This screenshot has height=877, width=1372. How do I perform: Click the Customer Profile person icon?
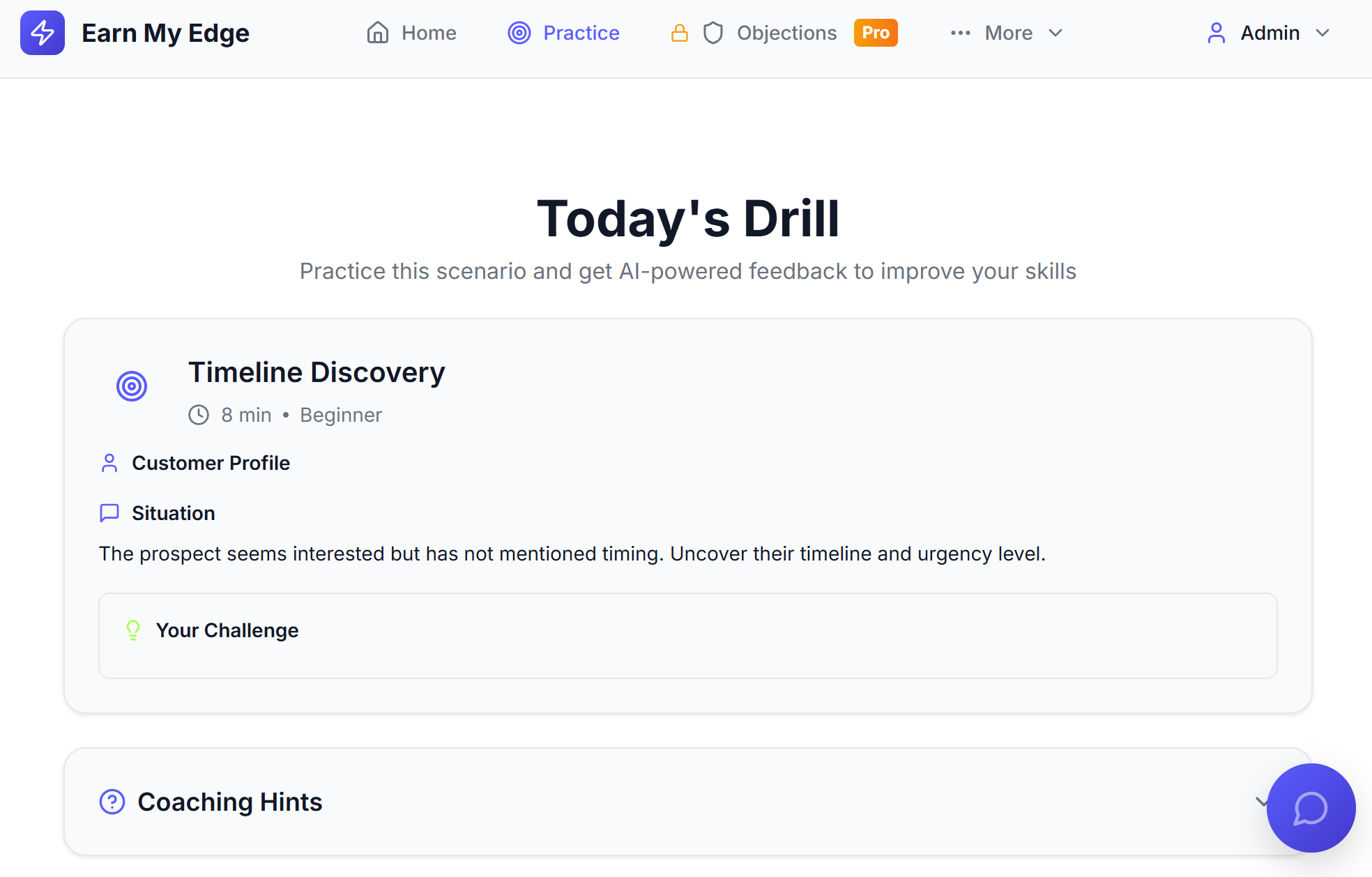click(109, 462)
